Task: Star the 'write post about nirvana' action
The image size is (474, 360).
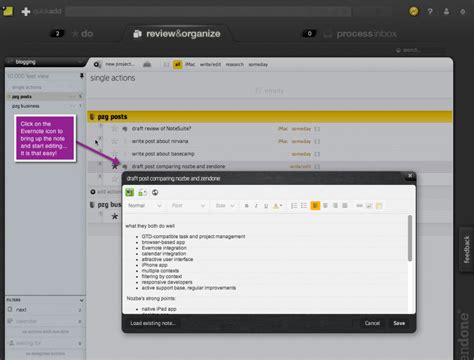Action: (115, 141)
